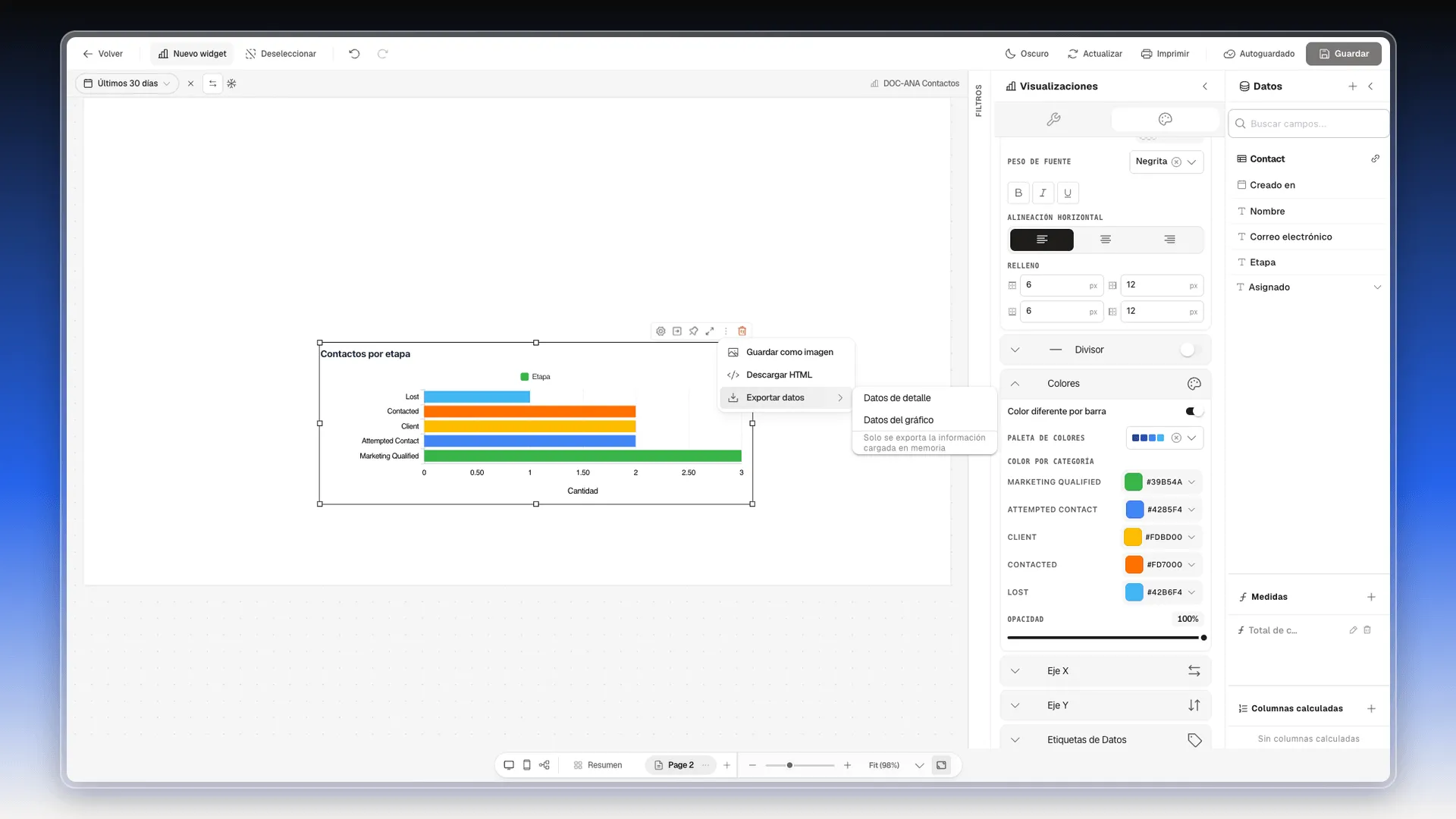Add a new measure in Medidas
Image resolution: width=1456 pixels, height=819 pixels.
click(1371, 598)
